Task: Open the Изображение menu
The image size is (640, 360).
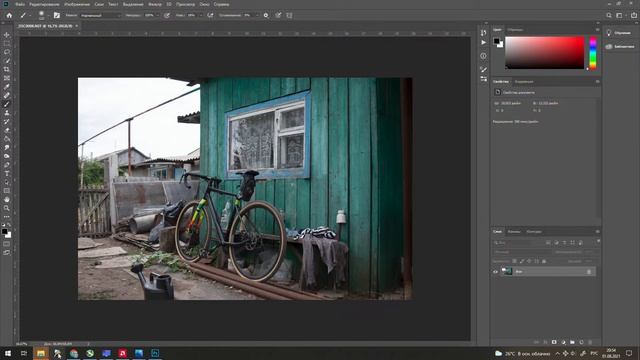Action: point(77,4)
